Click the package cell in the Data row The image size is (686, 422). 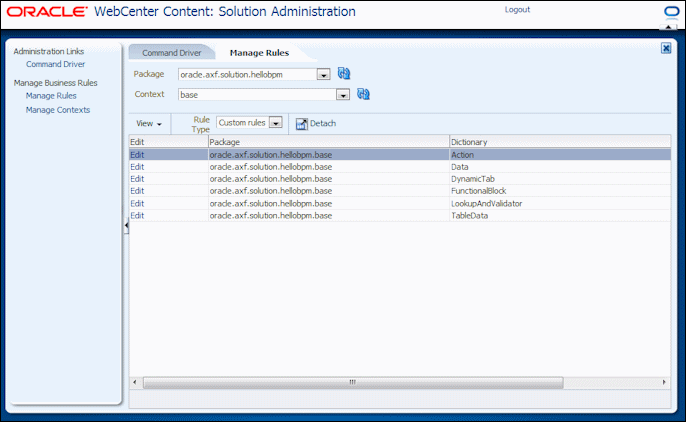(x=329, y=167)
